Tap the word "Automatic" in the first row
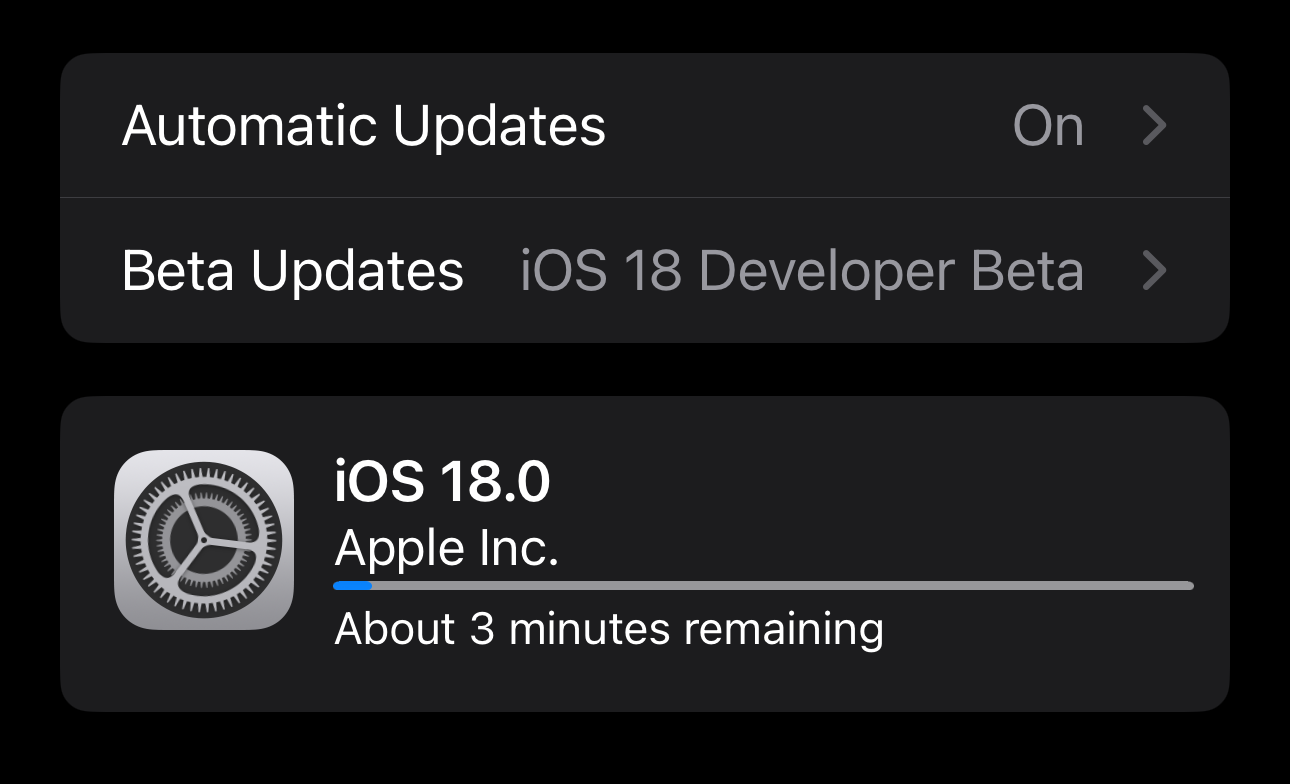Screen dimensions: 1290x784 (250, 126)
